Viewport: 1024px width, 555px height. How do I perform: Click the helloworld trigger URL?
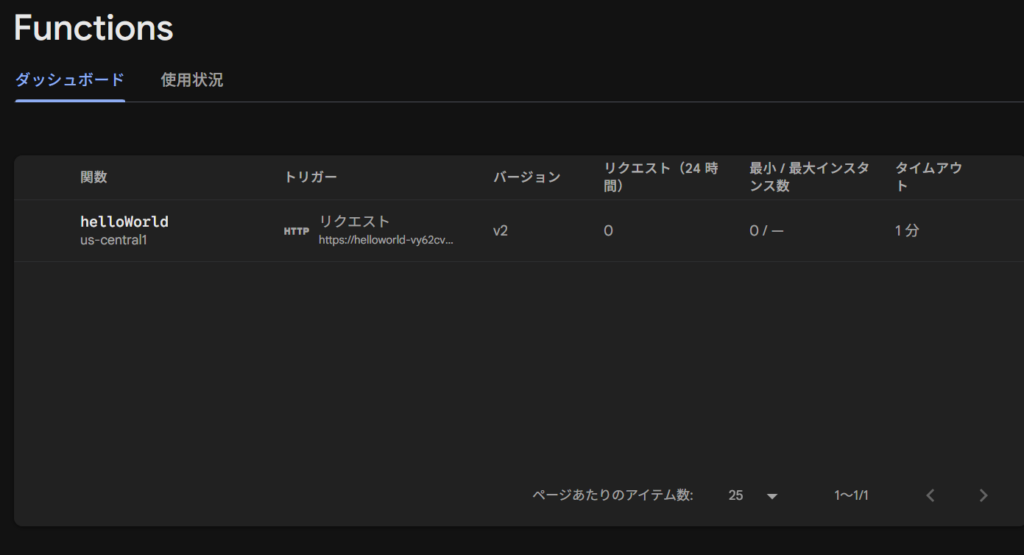(385, 240)
